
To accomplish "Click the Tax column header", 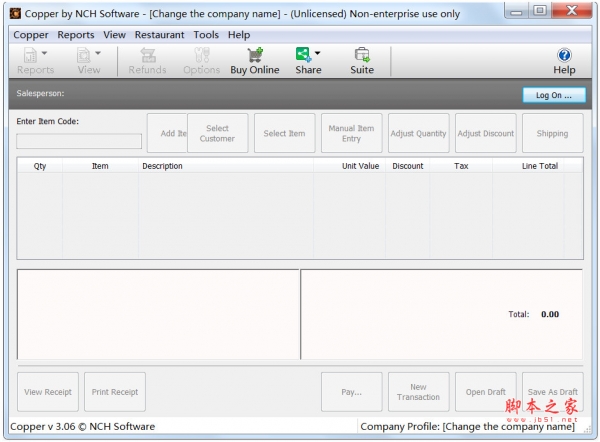I will pos(461,166).
